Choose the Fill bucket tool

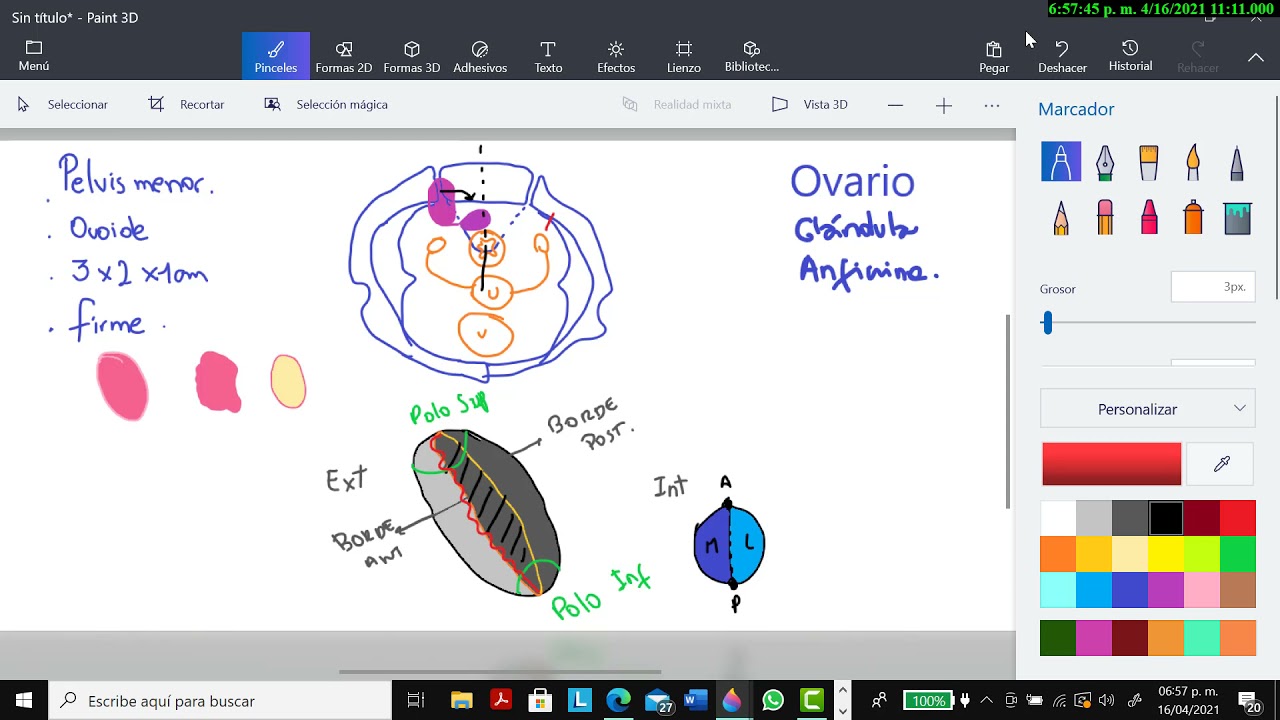coord(1237,217)
